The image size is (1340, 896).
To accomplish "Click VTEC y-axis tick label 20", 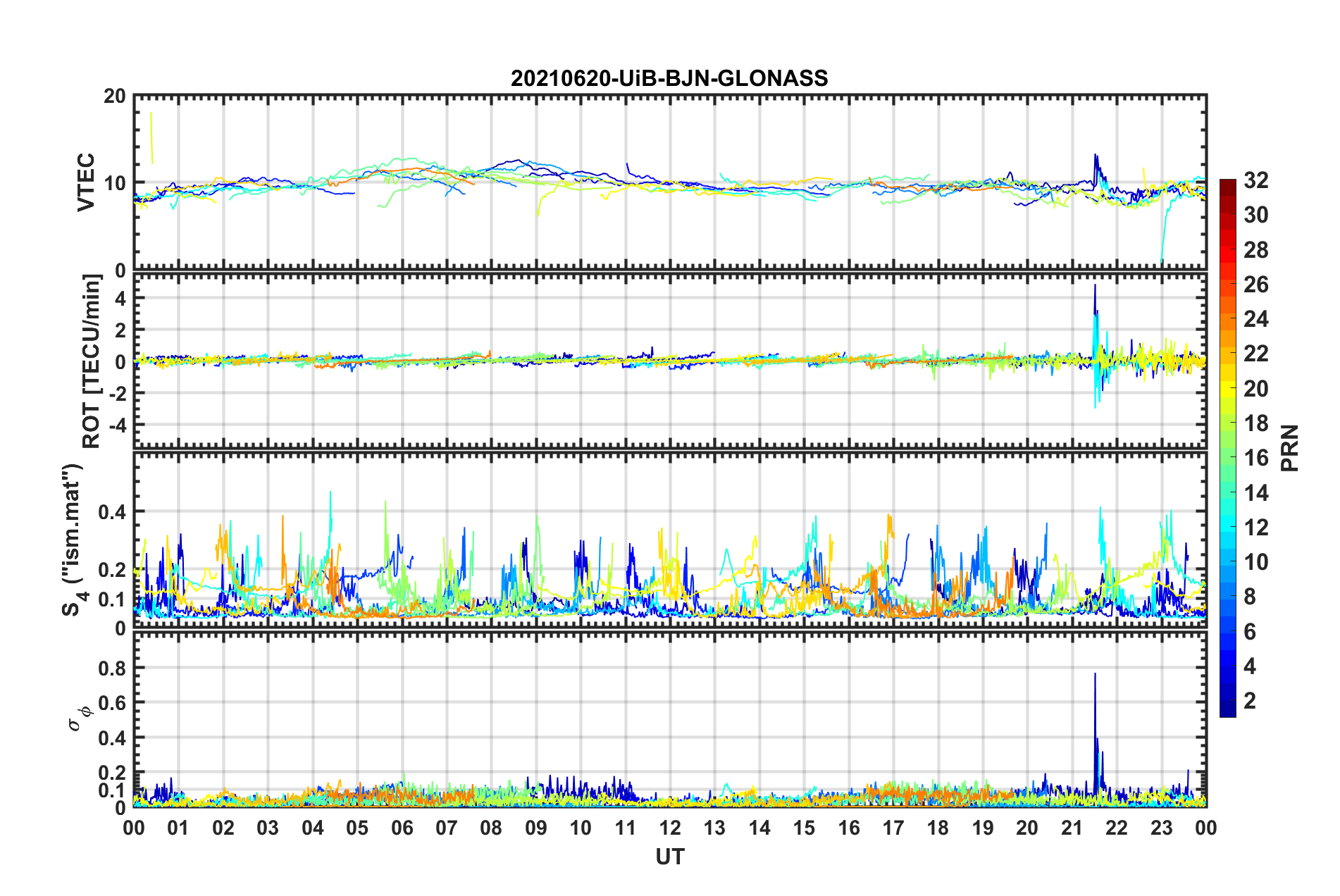I will tap(114, 96).
